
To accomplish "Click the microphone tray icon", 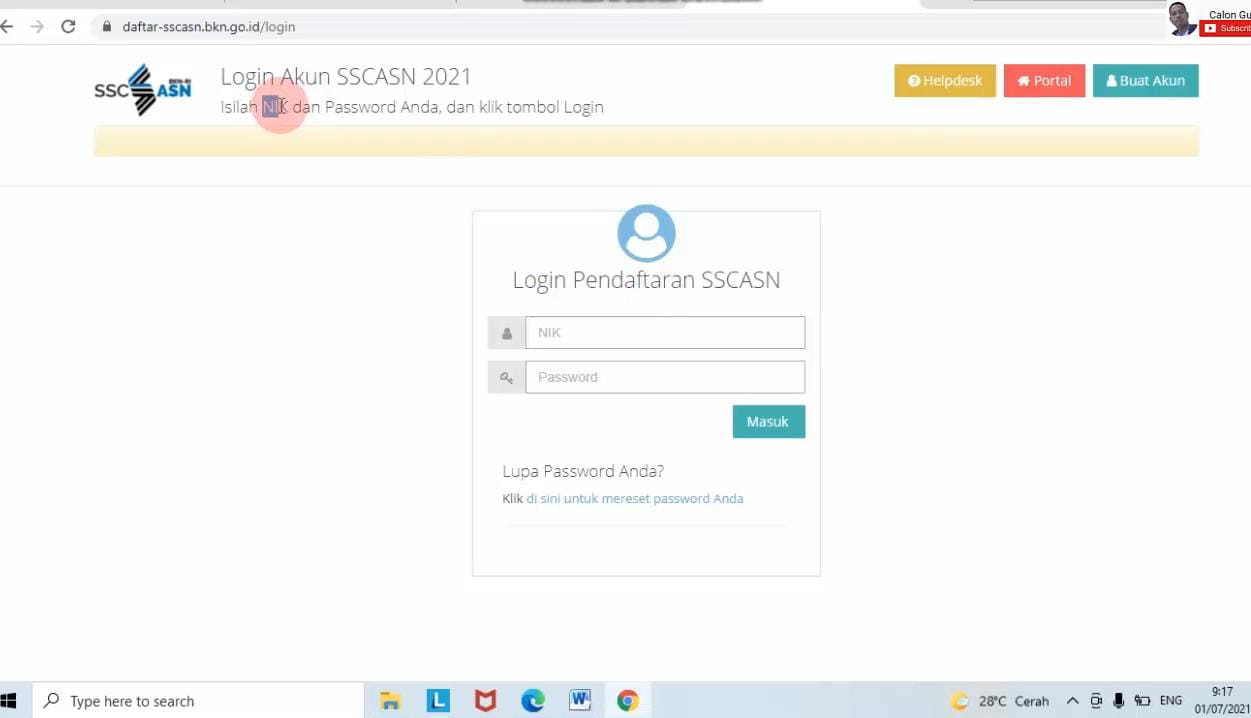I will point(1119,701).
